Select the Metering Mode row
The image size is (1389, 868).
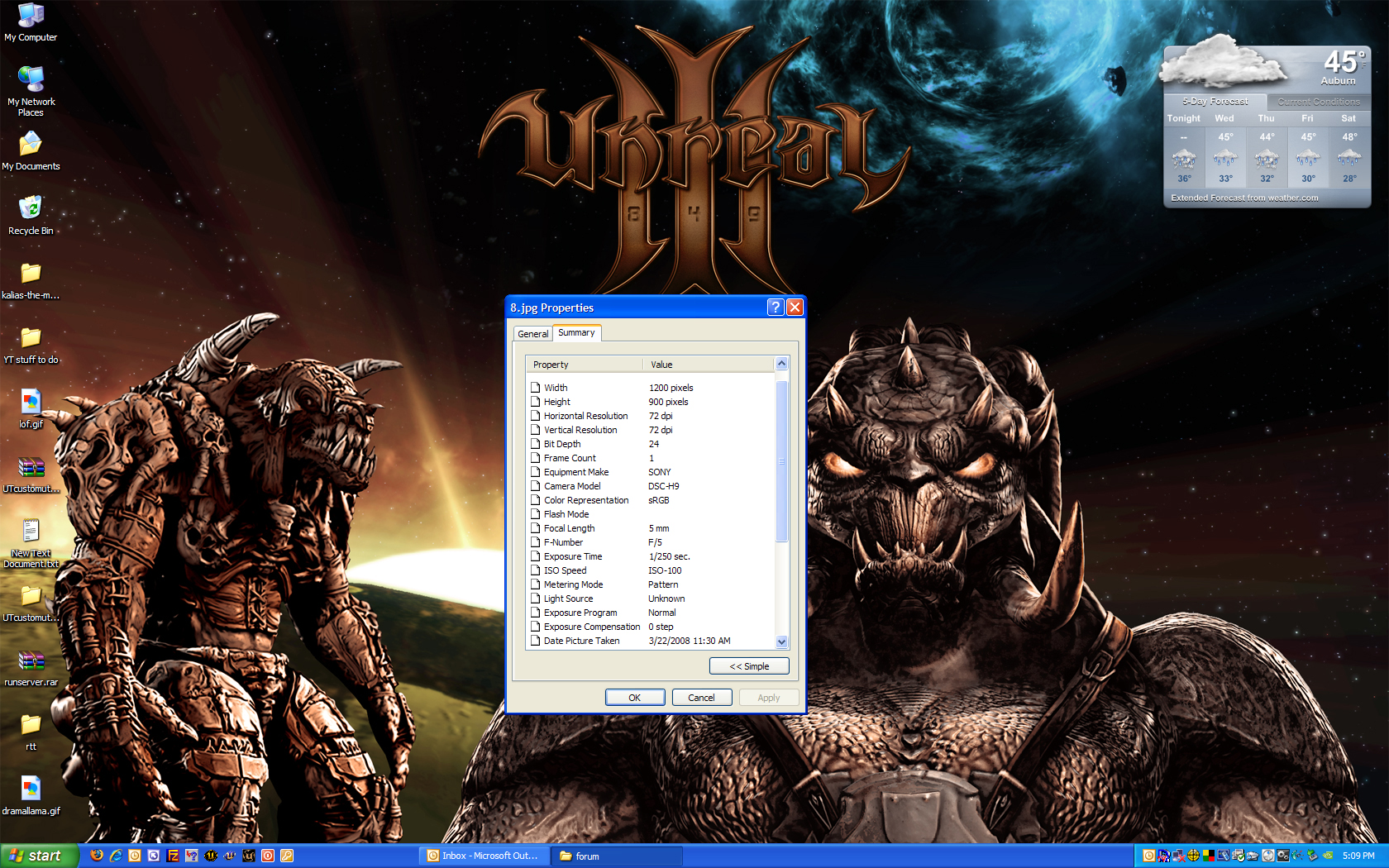(651, 584)
